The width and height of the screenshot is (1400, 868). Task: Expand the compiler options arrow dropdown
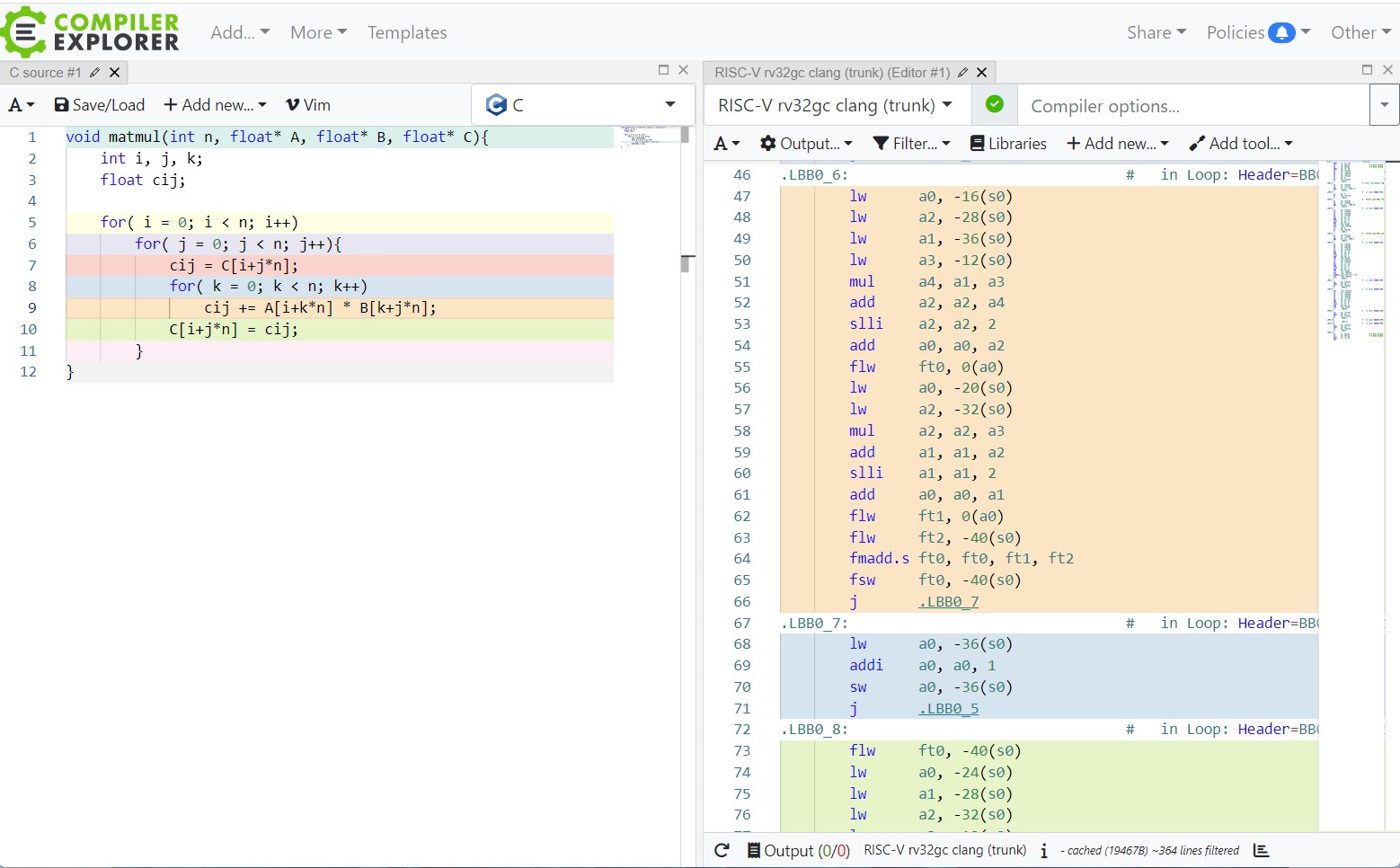1384,105
